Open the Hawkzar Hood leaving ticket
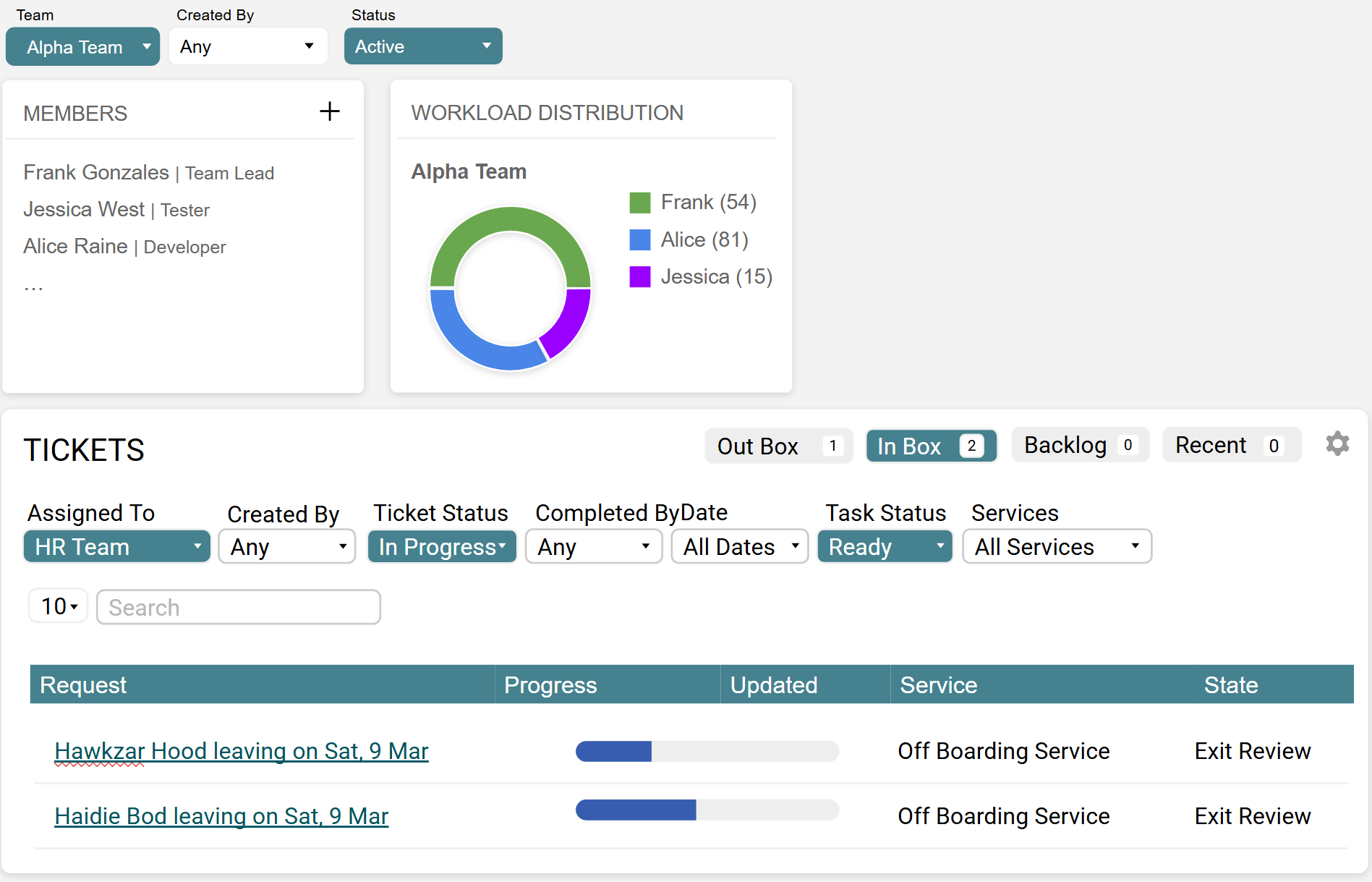This screenshot has height=882, width=1372. point(241,751)
